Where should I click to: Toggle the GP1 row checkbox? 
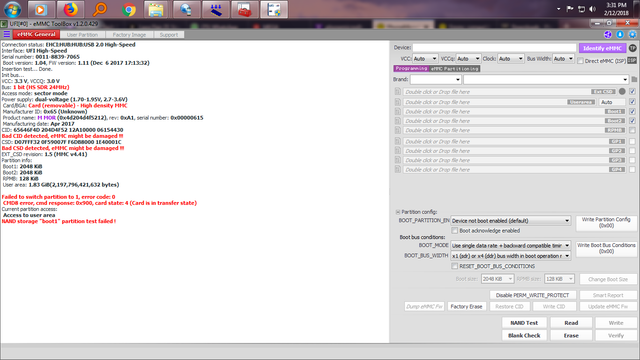(632, 141)
